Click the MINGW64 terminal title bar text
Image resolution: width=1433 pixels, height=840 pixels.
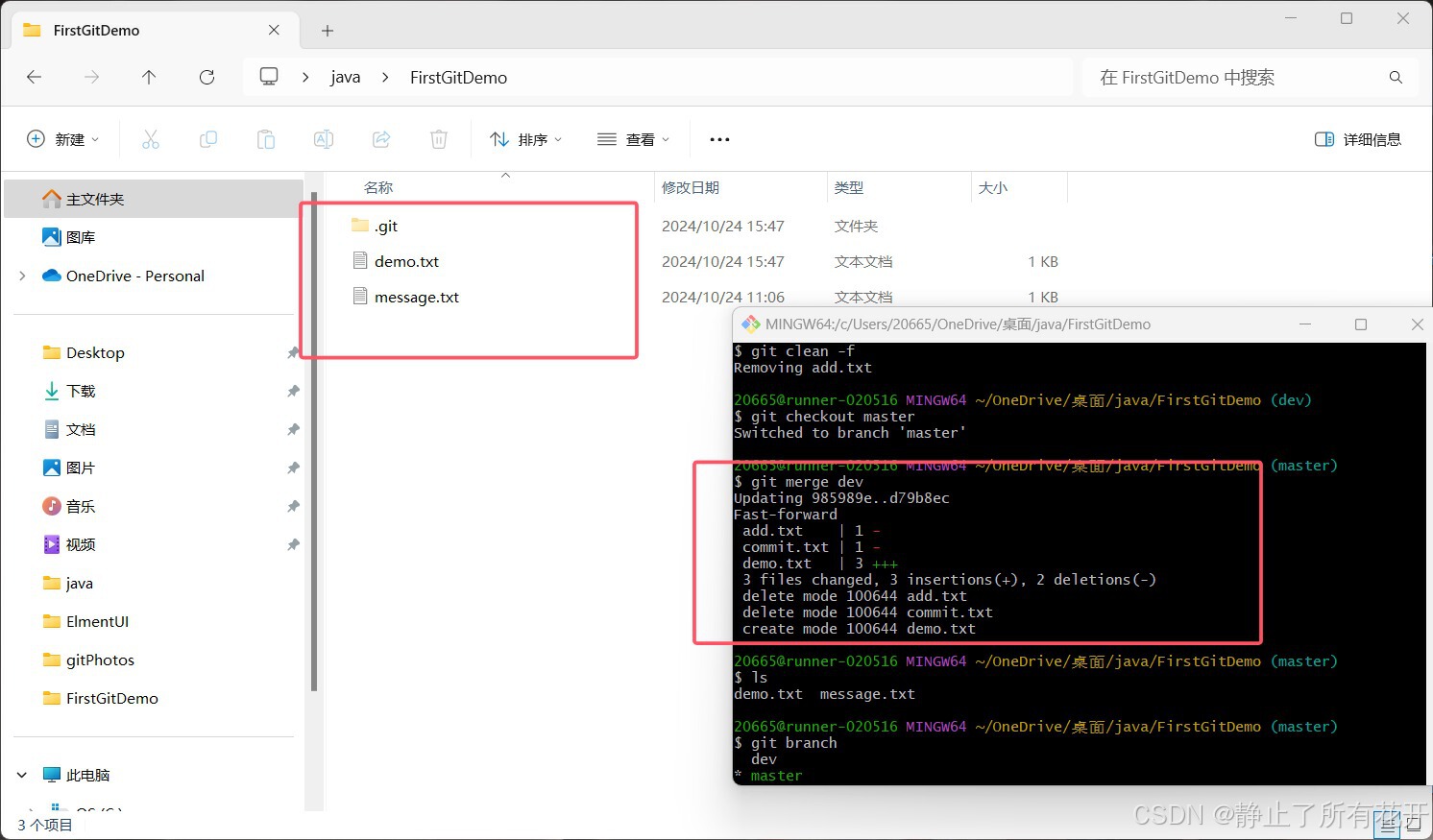click(958, 324)
